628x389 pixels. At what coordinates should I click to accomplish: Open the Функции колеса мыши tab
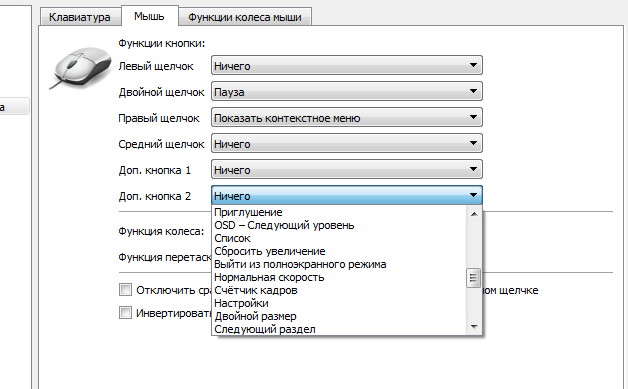(245, 17)
